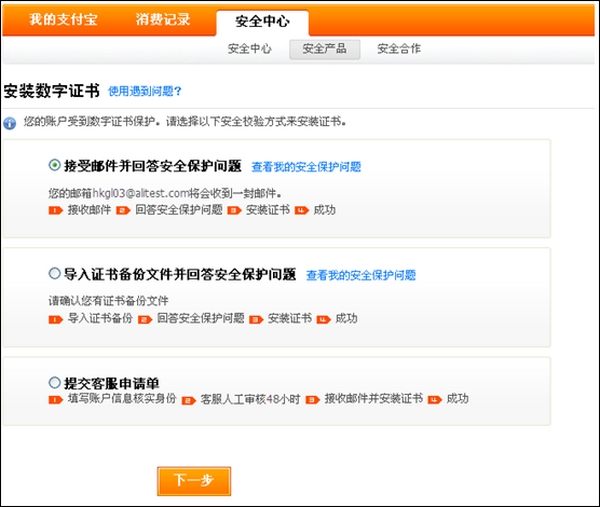The width and height of the screenshot is (600, 507).
Task: Click the blue info icon beside the notice
Action: tap(10, 123)
